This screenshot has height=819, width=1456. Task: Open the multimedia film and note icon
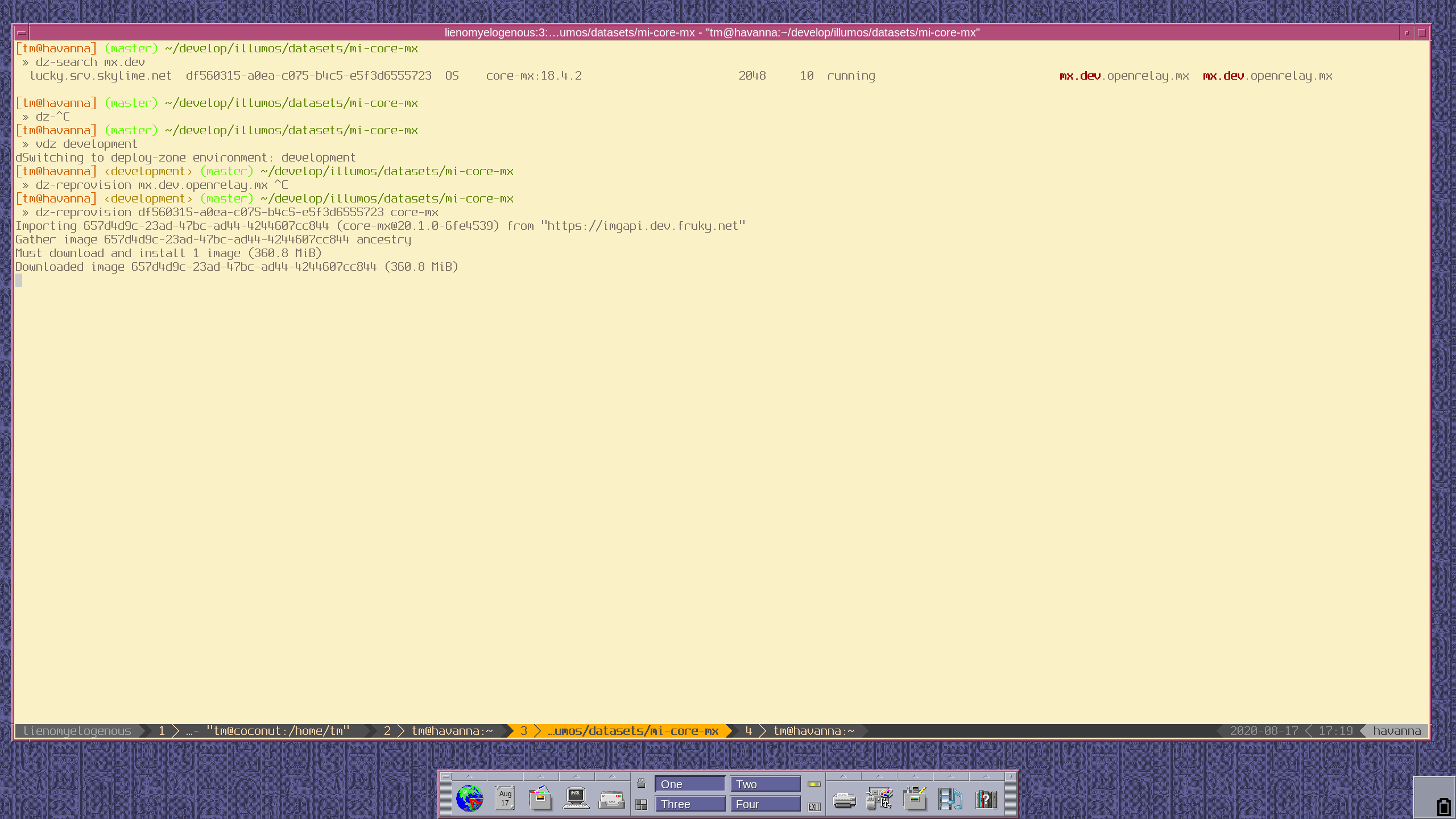coord(950,799)
